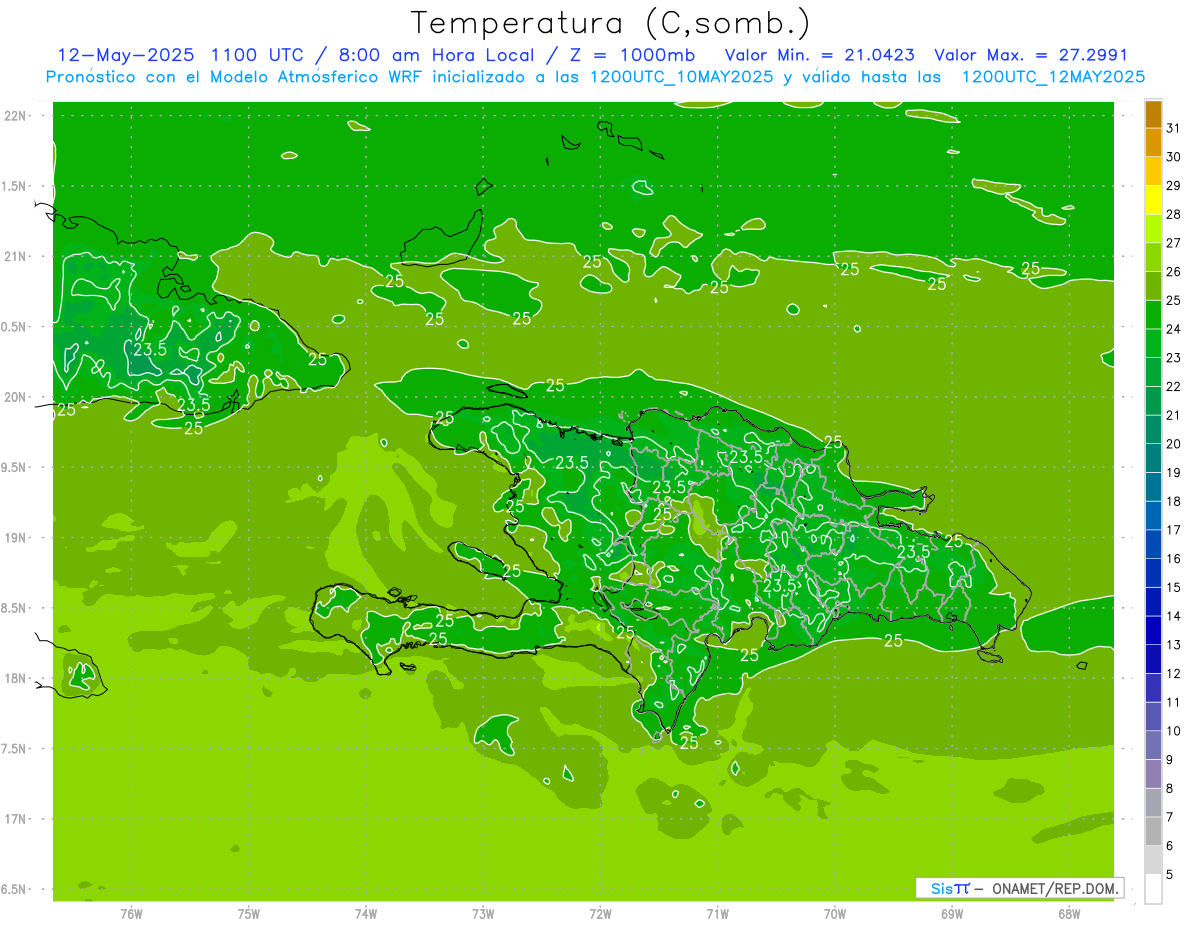
Task: Click the 71W longitude axis label
Action: click(717, 913)
